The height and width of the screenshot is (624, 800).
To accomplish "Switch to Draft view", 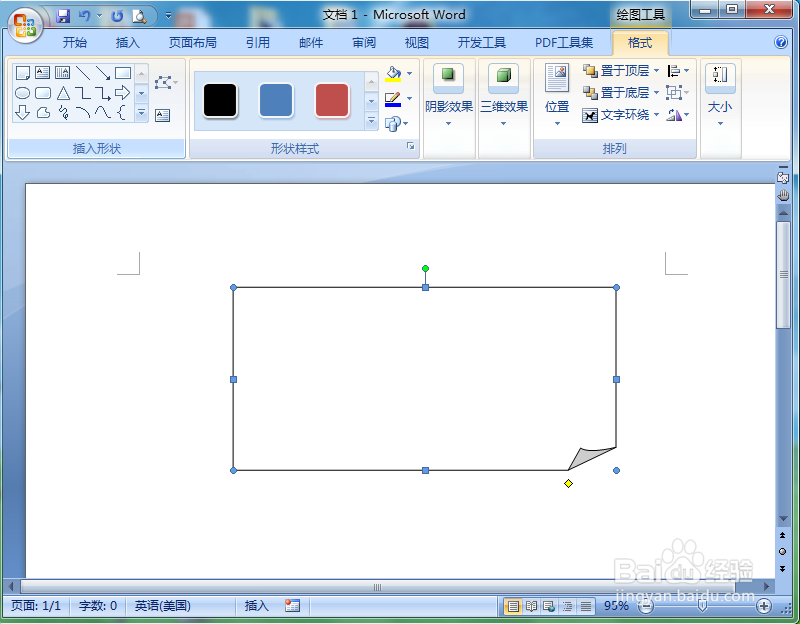I will tap(586, 606).
